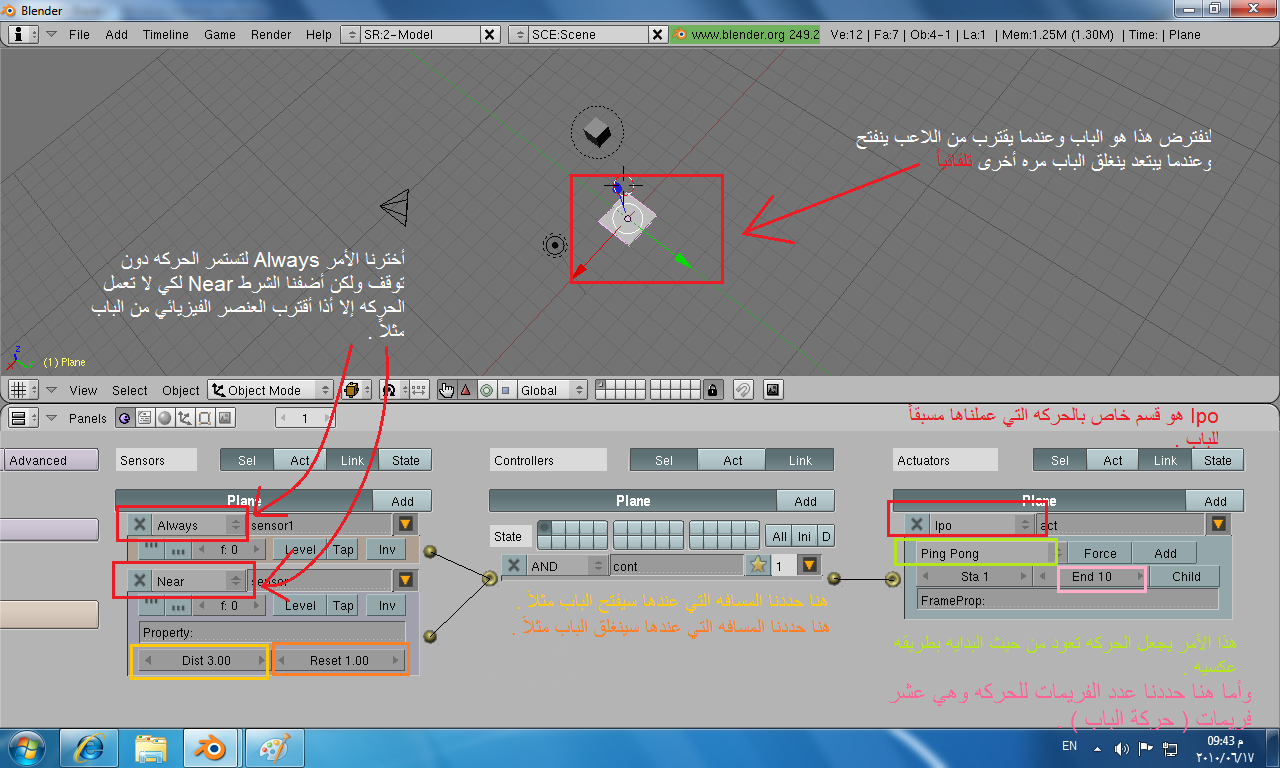The width and height of the screenshot is (1280, 768).
Task: Select the translate manipulator triangle icon
Action: 466,390
